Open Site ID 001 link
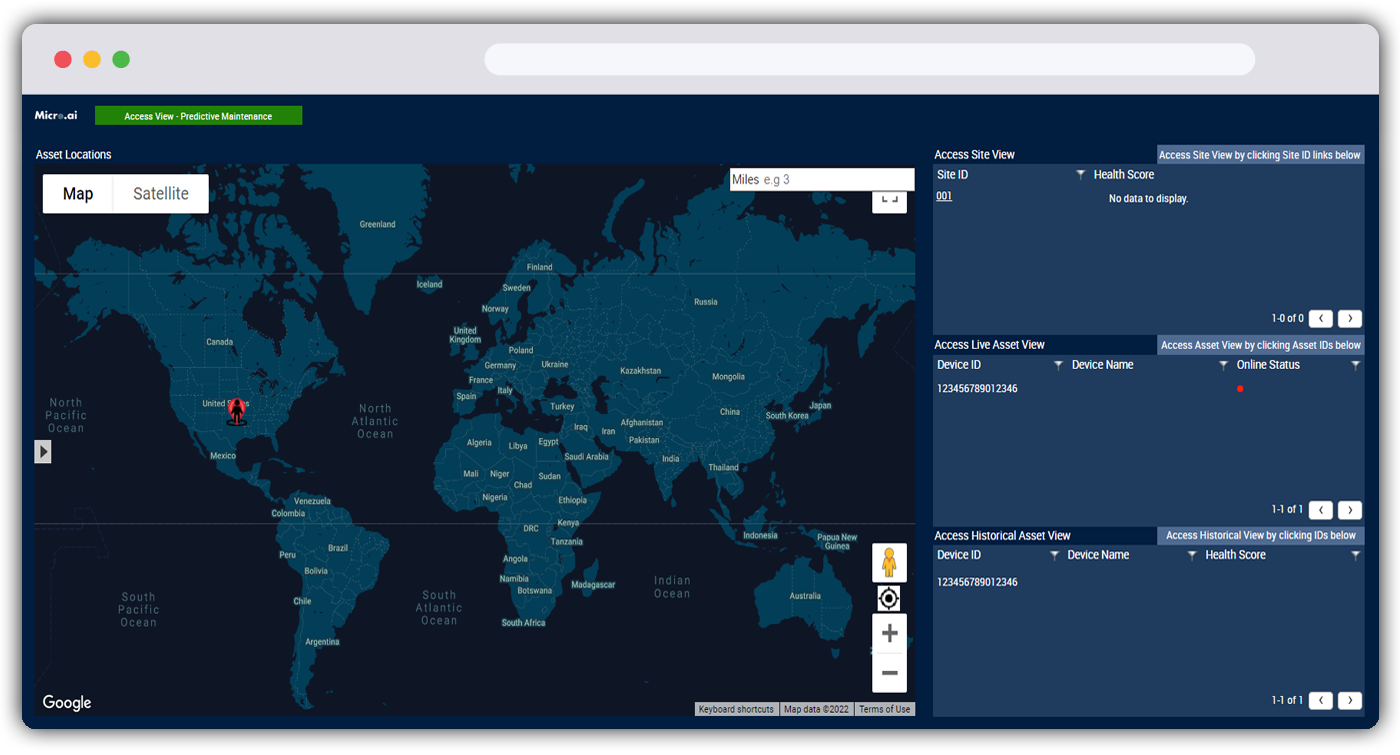The width and height of the screenshot is (1400, 755). pyautogui.click(x=944, y=196)
